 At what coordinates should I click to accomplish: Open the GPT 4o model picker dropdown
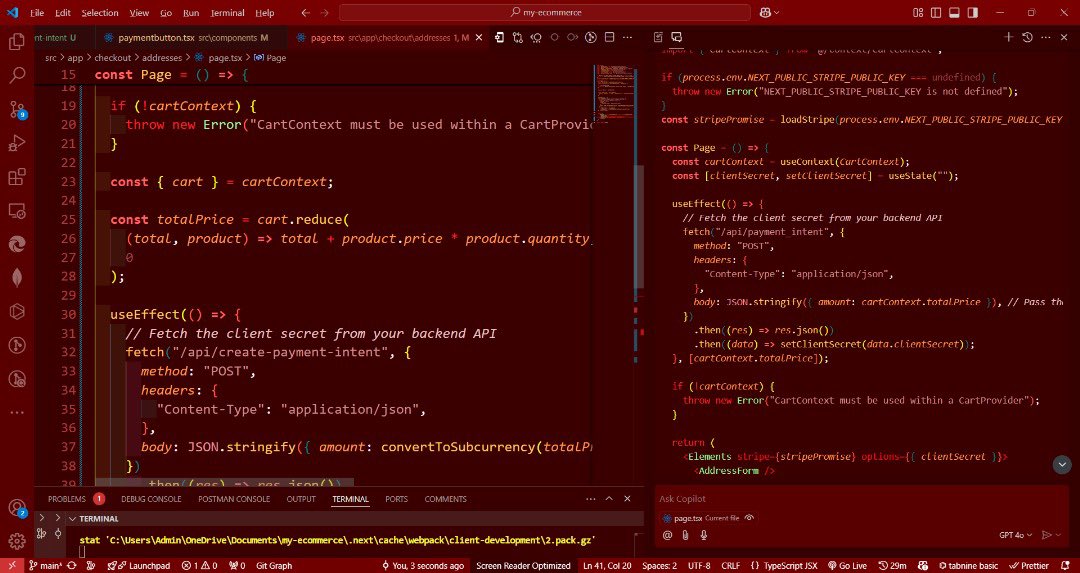tap(1017, 535)
